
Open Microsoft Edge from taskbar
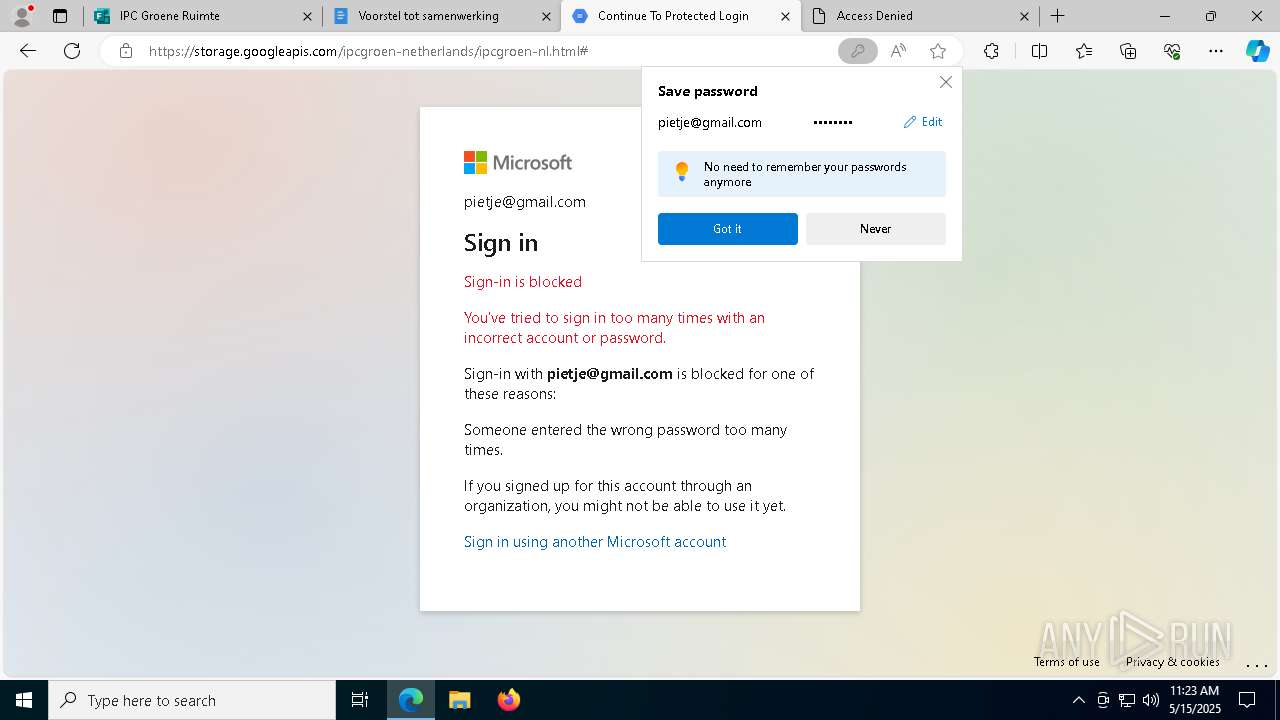point(411,700)
